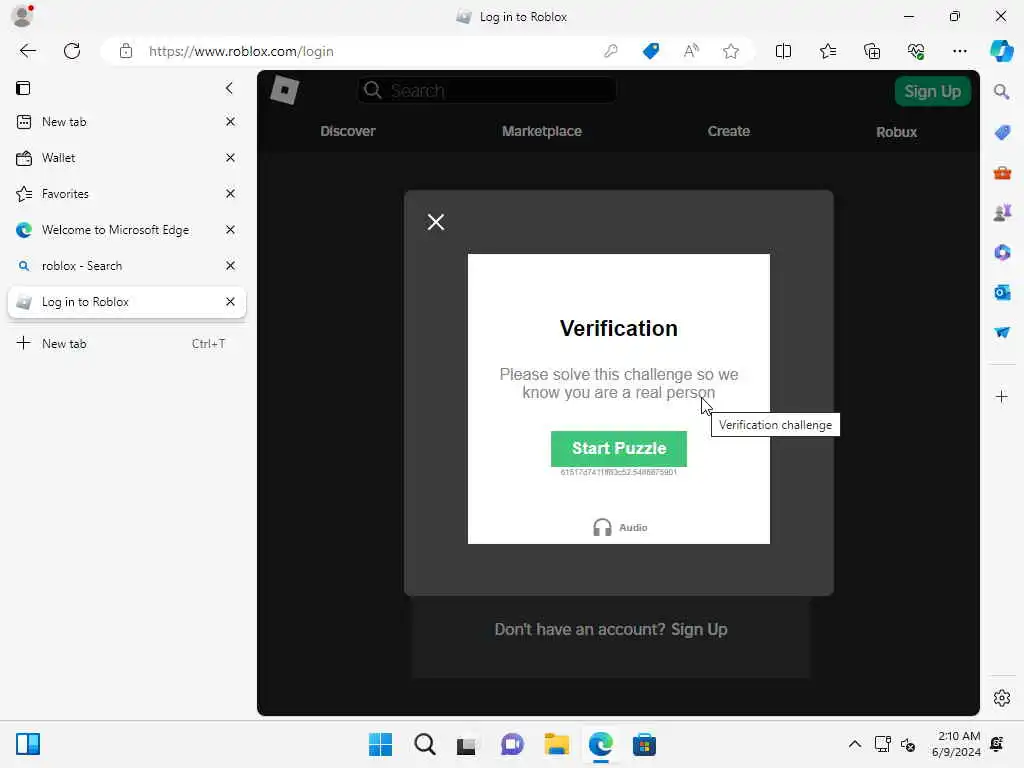The image size is (1024, 768).
Task: Open the Favorites list toolbar icon
Action: click(827, 51)
